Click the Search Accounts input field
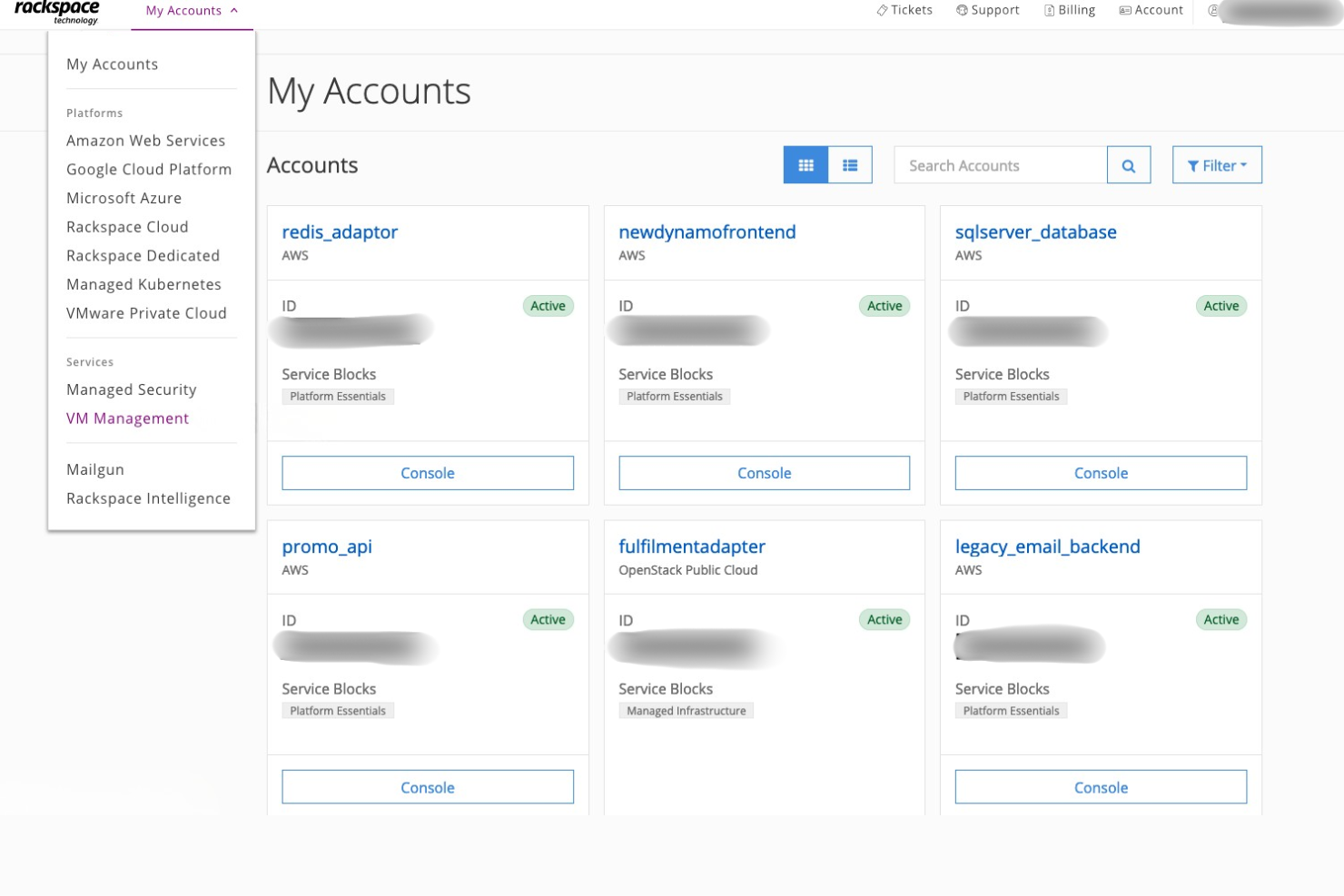The height and width of the screenshot is (896, 1344). click(x=1000, y=165)
